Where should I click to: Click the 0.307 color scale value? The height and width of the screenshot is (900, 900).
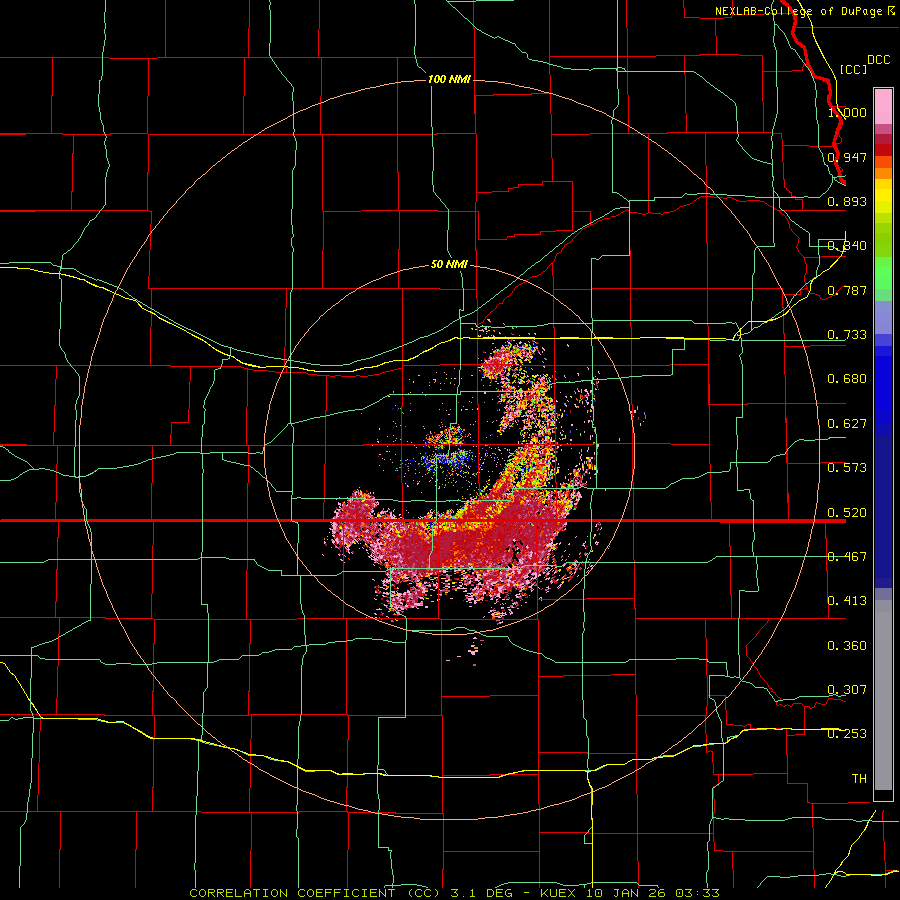847,690
